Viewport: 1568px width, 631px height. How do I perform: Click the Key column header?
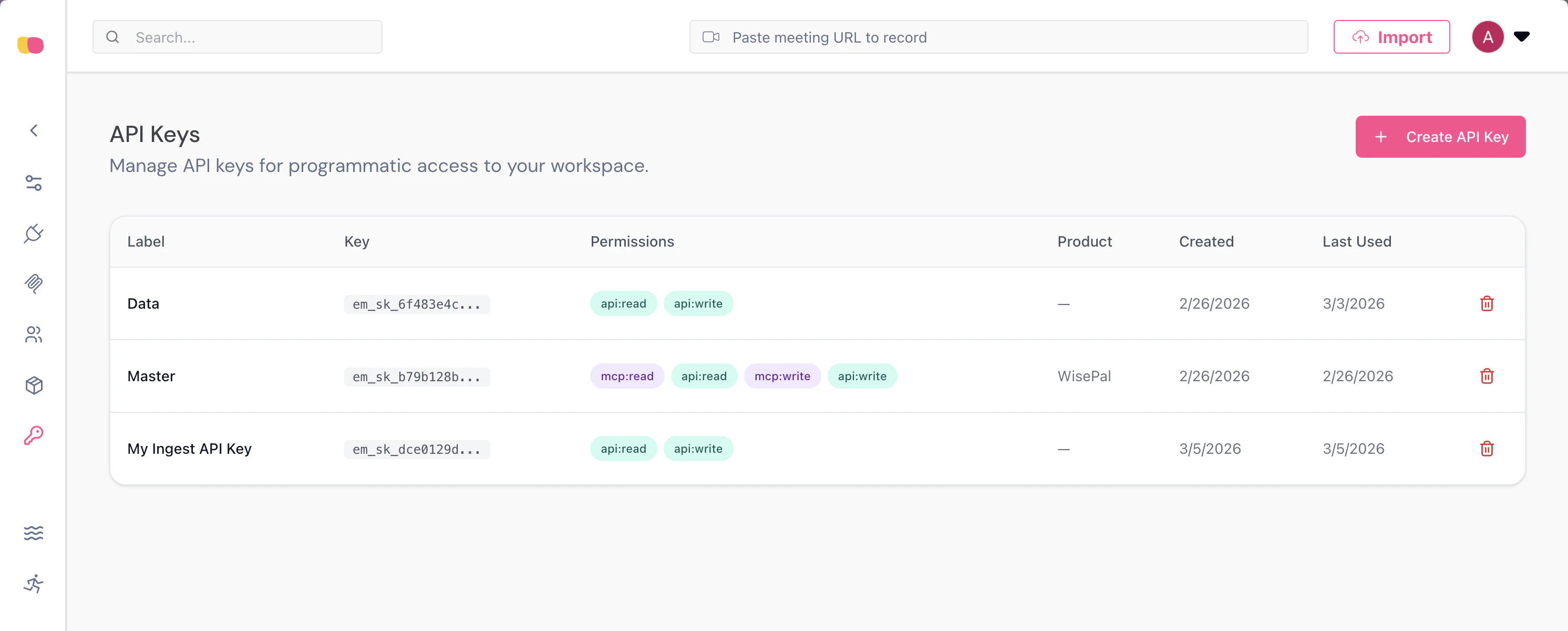tap(357, 242)
